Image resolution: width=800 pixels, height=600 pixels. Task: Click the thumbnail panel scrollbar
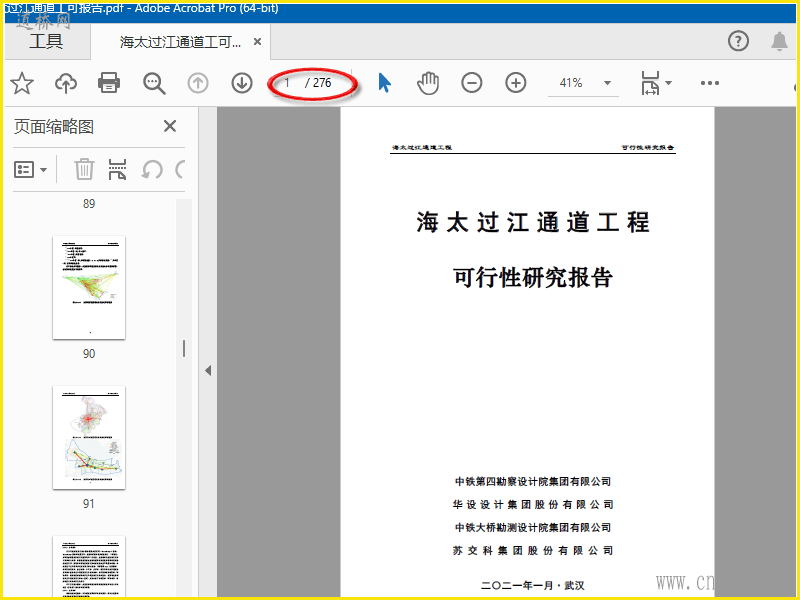point(184,398)
